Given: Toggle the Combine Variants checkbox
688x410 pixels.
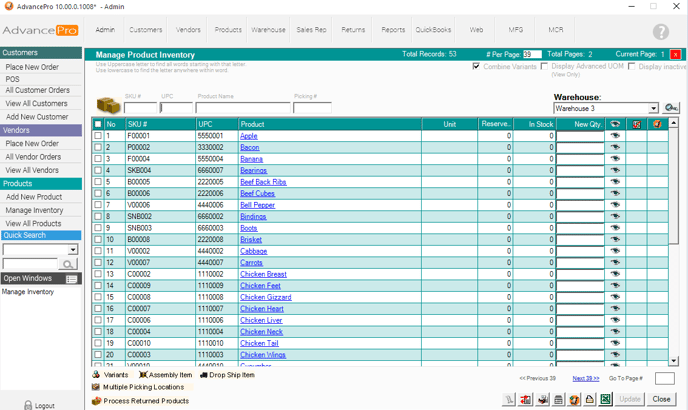Looking at the screenshot, I should 477,67.
